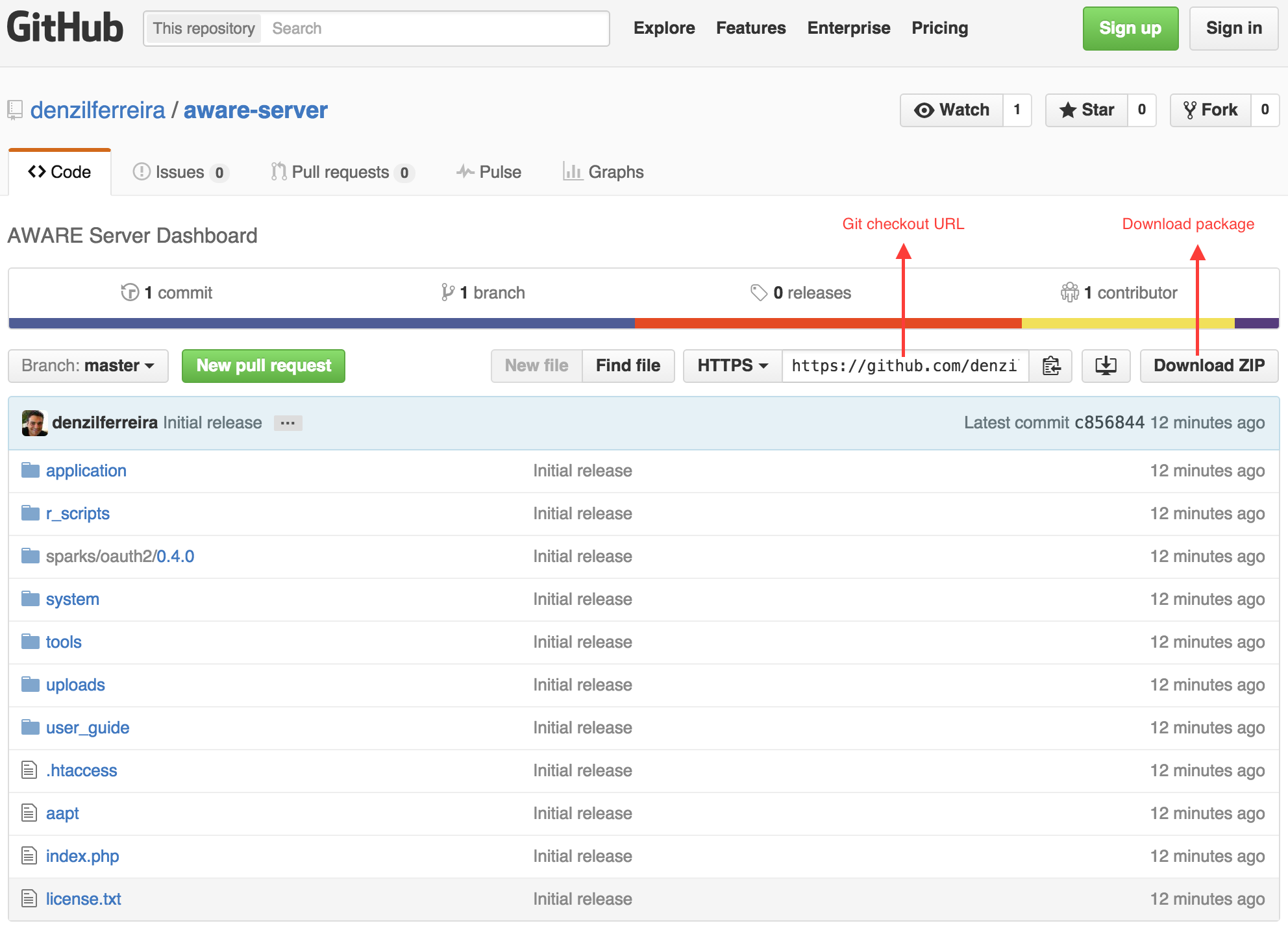Open Enterprise in top navigation
Image resolution: width=1288 pixels, height=932 pixels.
848,28
